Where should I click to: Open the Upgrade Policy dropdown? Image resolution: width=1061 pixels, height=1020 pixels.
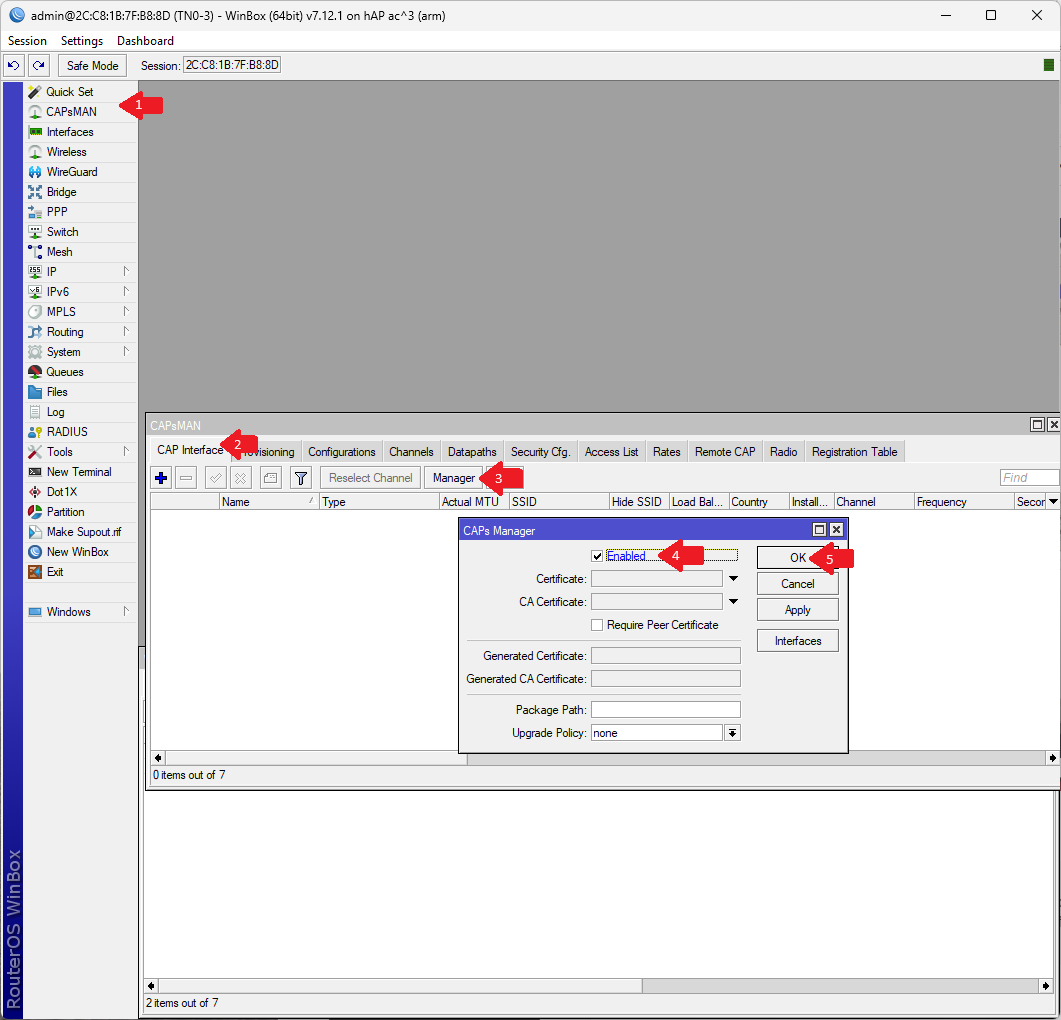[733, 732]
